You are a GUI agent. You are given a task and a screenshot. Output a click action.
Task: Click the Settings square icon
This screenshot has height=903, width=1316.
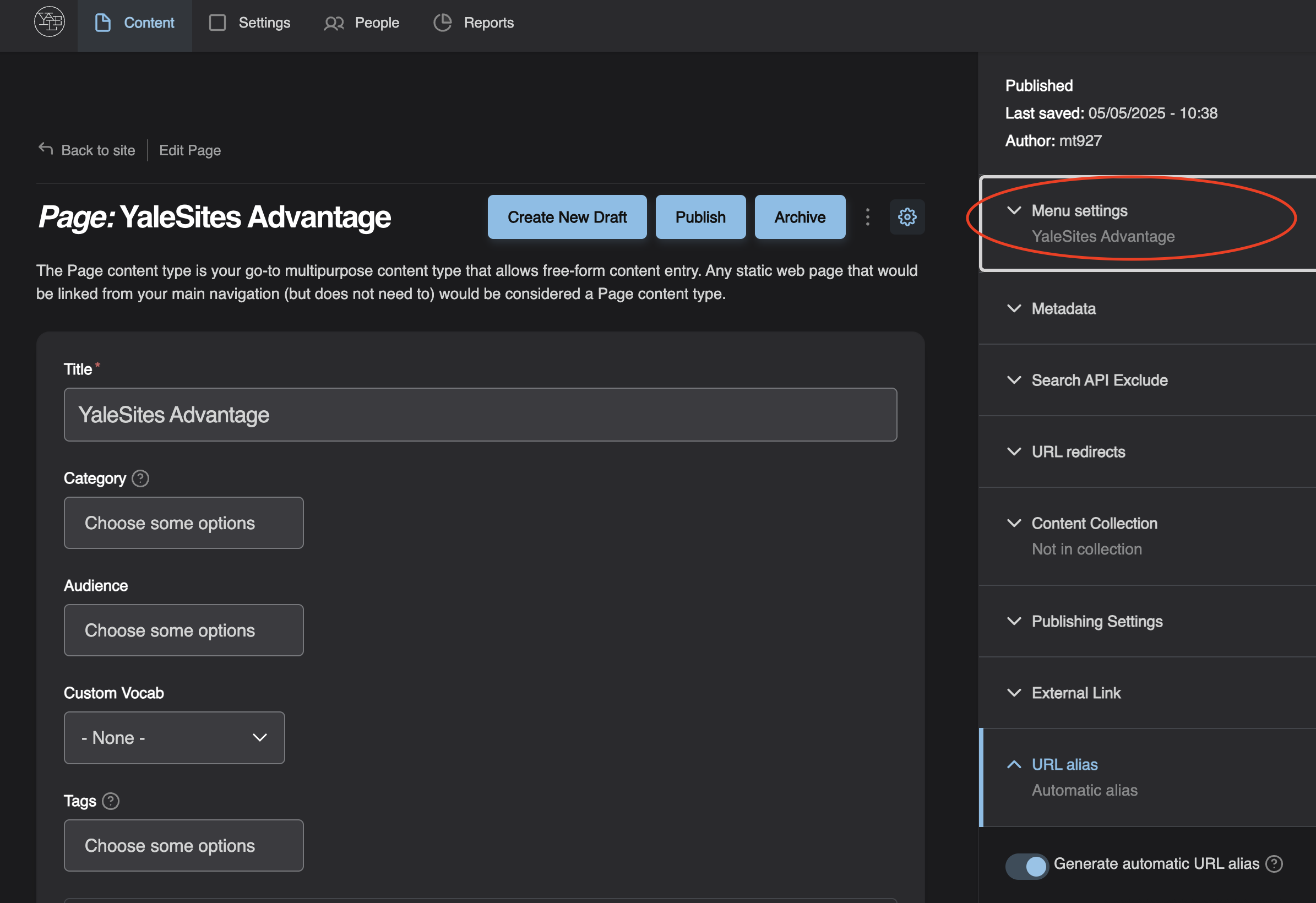click(217, 23)
